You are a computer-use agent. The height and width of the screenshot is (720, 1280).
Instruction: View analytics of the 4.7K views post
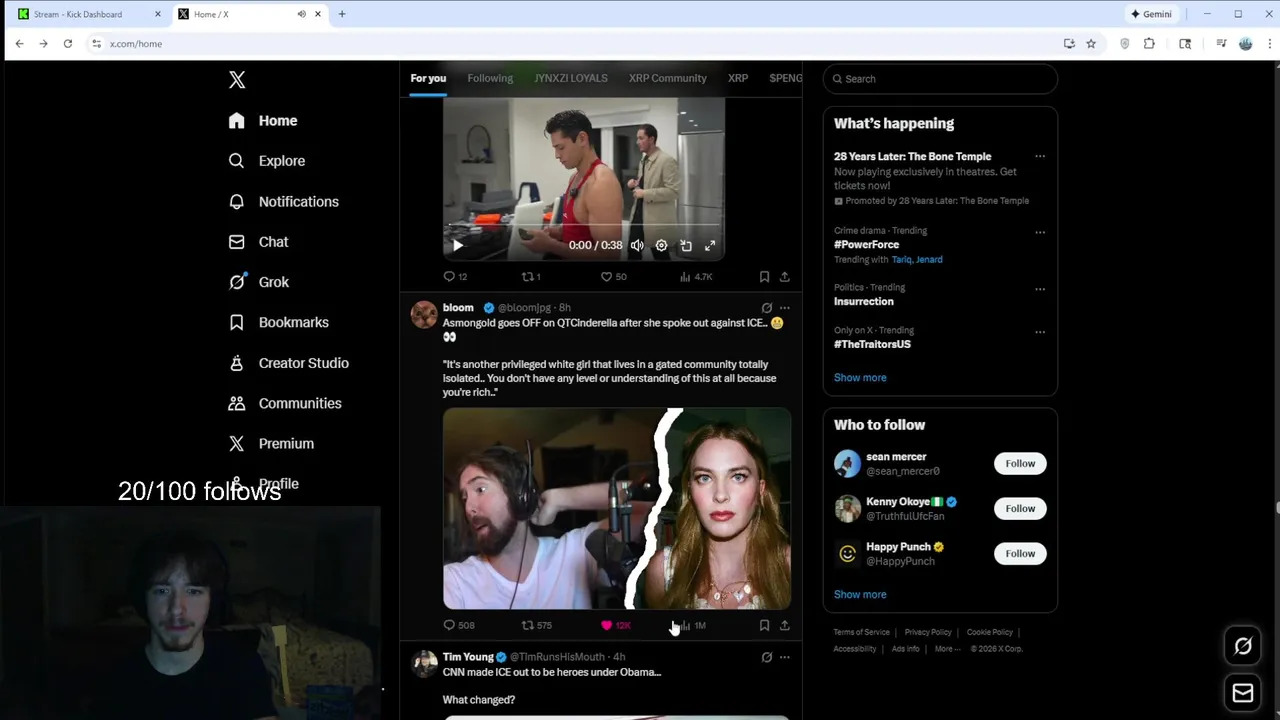(696, 277)
